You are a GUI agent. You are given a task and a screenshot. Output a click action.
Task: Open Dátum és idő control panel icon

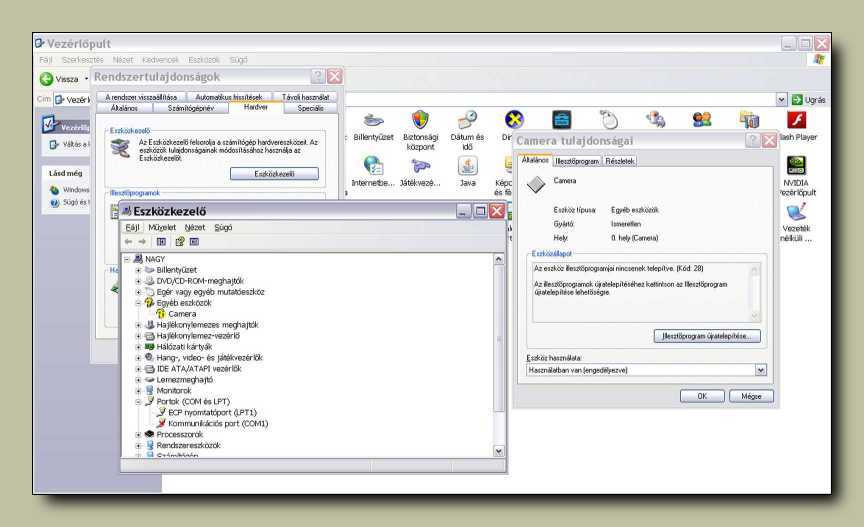point(466,122)
